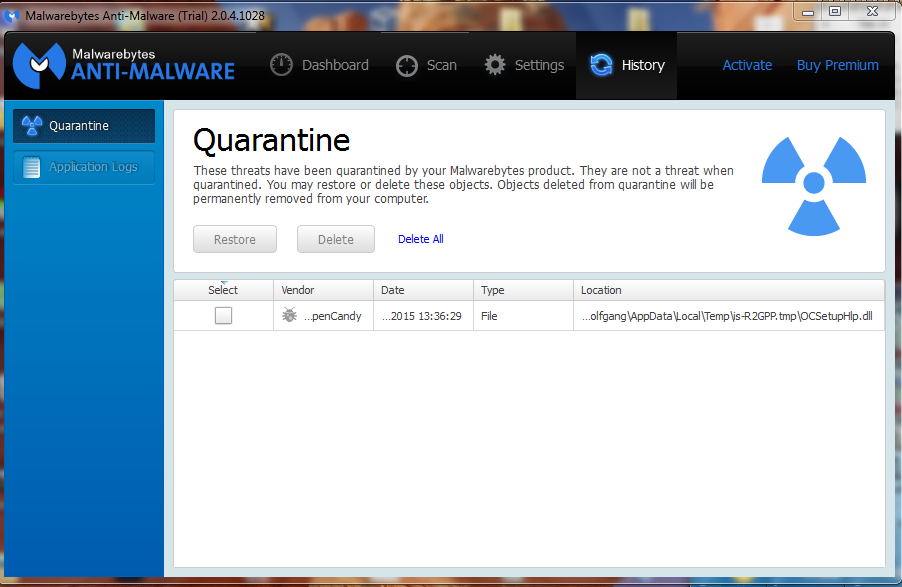Select the OCSetupHlp.dll location entry

point(727,316)
